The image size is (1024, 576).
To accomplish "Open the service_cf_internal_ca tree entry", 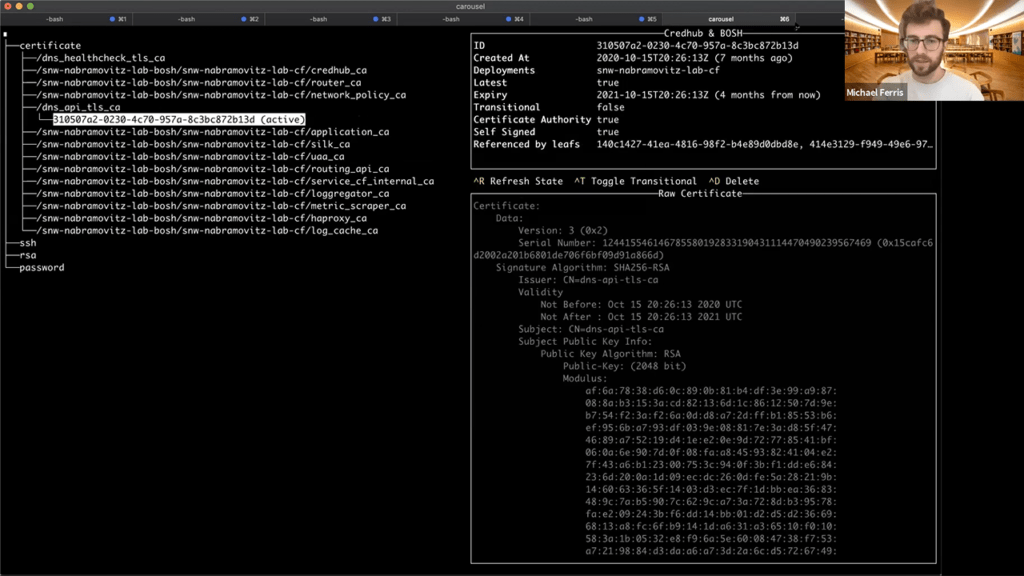I will pos(235,182).
